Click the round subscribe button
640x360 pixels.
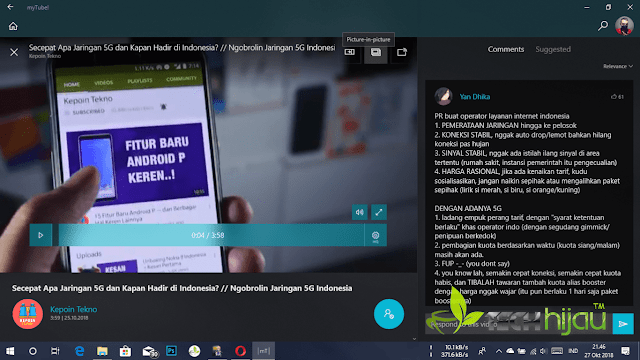point(389,314)
